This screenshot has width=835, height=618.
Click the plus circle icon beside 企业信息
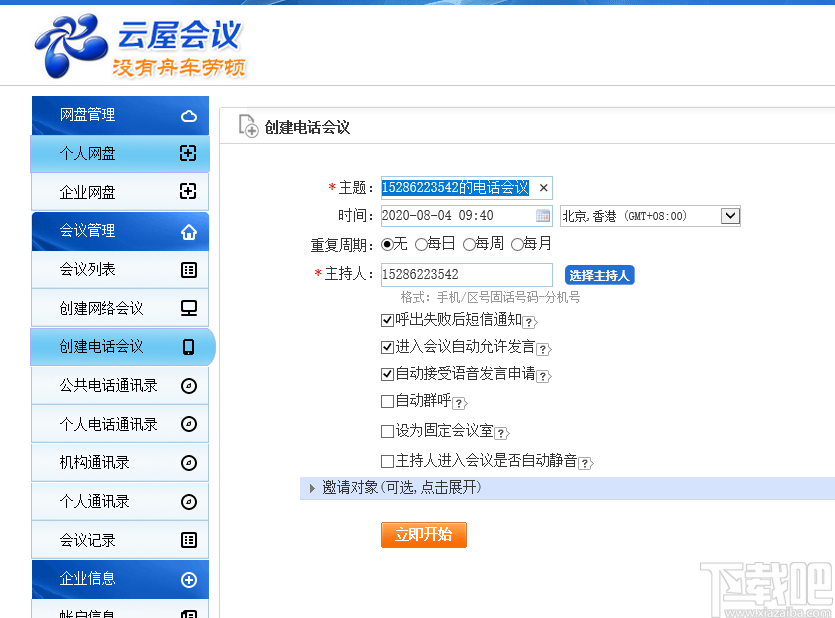click(189, 580)
